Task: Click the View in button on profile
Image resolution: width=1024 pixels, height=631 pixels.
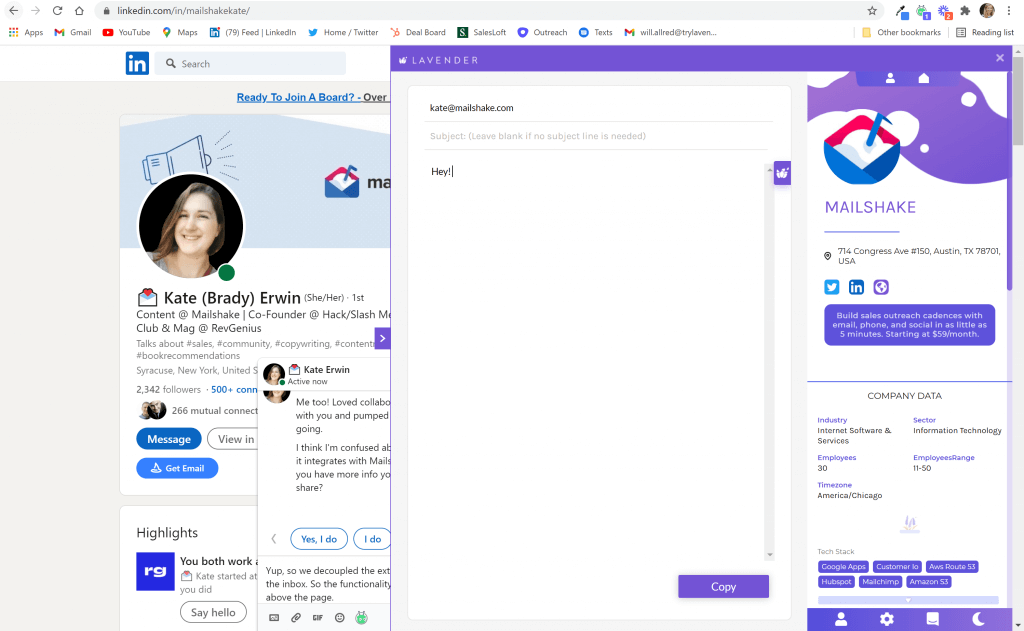Action: 233,439
